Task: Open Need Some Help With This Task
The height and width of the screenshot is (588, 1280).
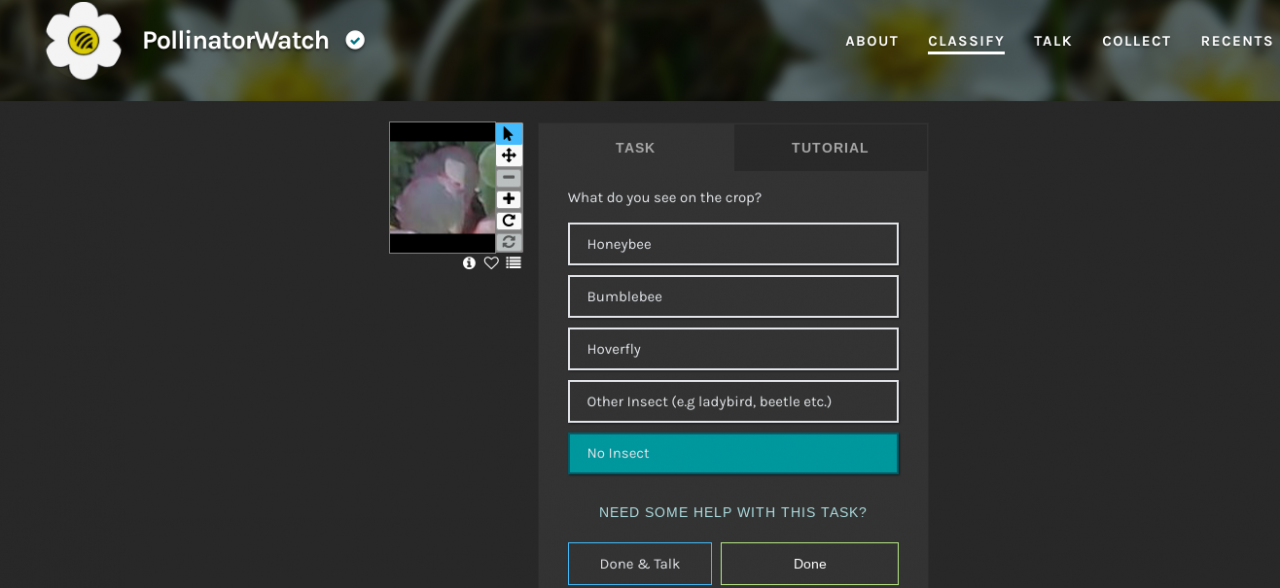Action: point(733,512)
